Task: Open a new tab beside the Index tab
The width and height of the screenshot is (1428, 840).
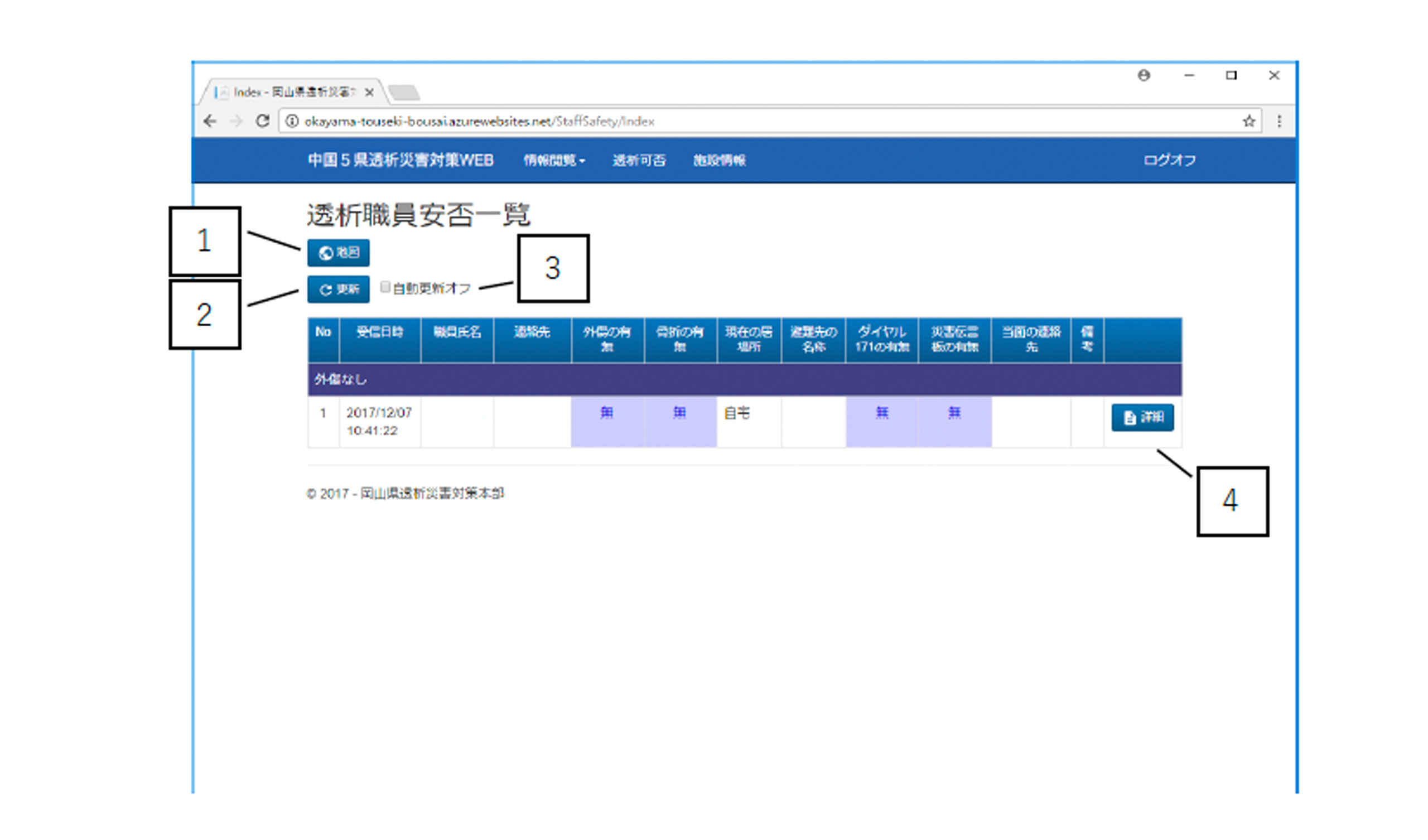Action: click(x=404, y=93)
